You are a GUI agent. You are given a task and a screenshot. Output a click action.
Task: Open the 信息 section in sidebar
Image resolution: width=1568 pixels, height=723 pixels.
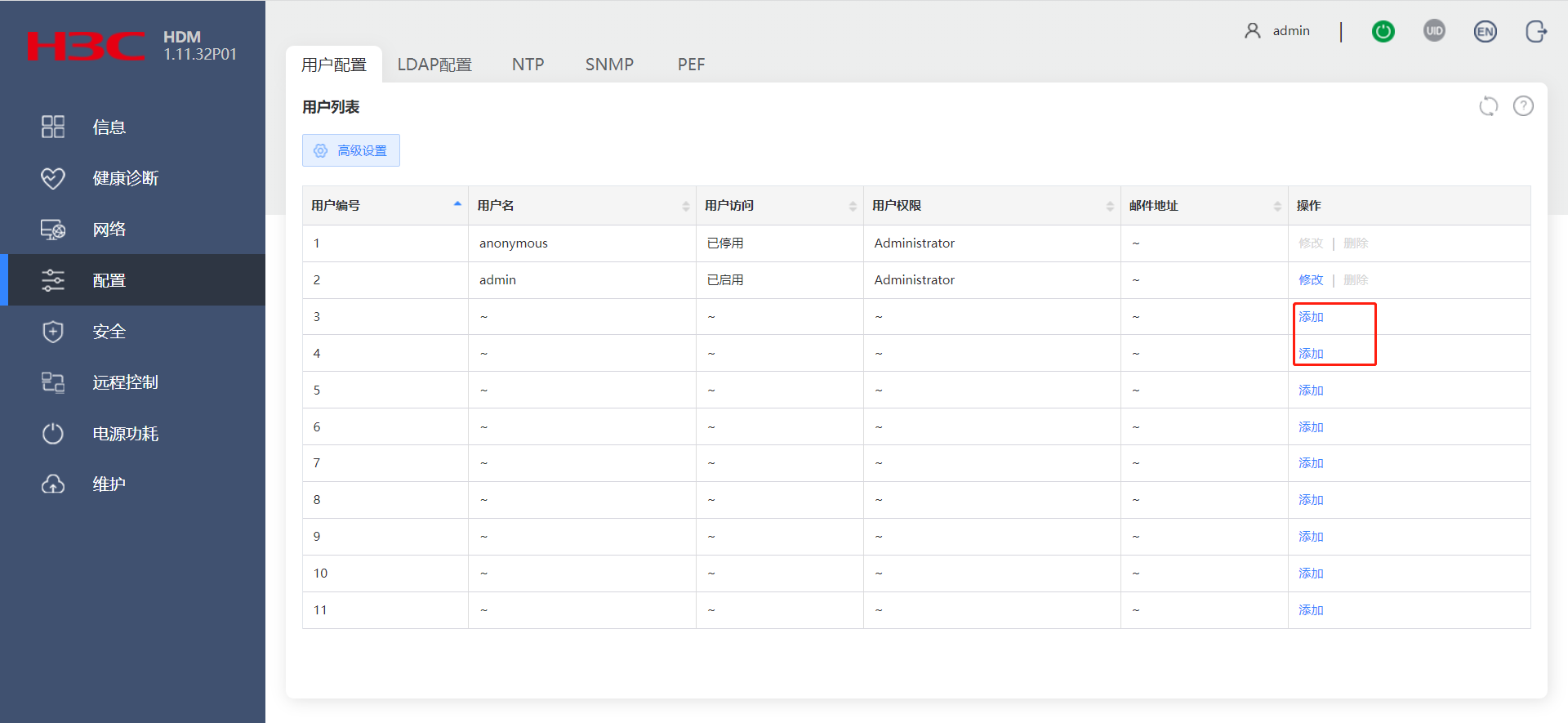[x=109, y=127]
